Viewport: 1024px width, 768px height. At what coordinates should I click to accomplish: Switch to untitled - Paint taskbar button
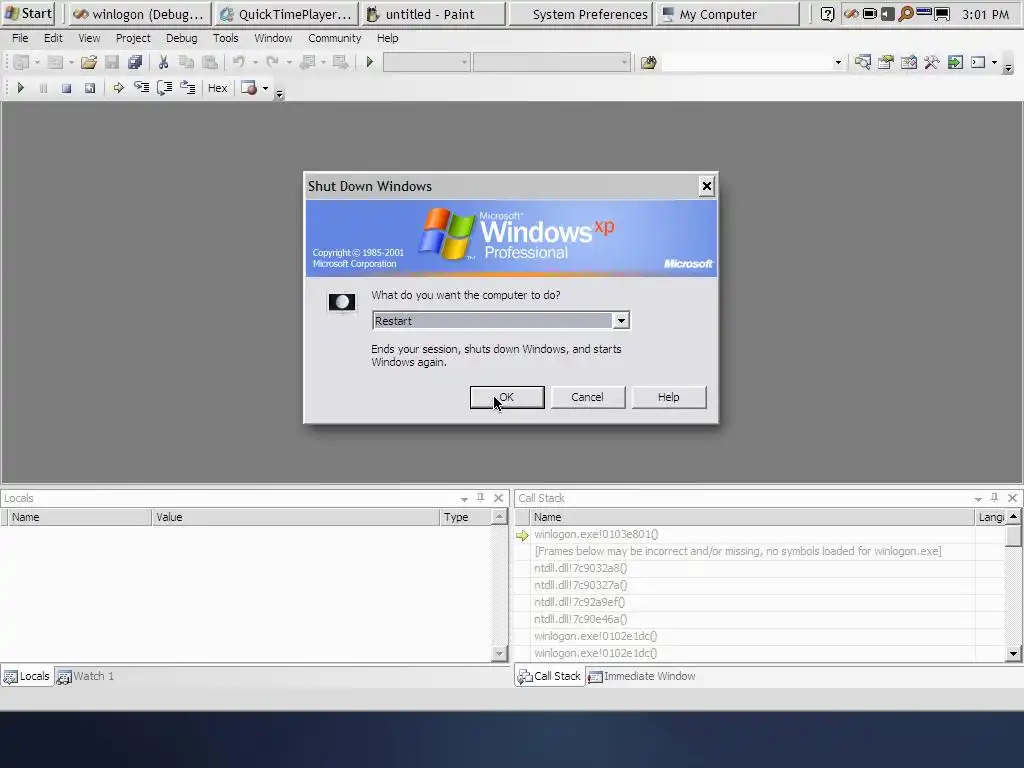(x=434, y=14)
